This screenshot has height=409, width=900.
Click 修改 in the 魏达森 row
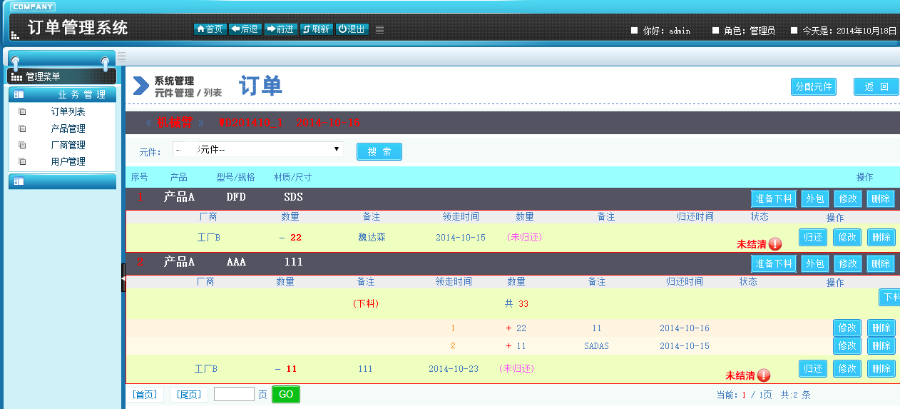[x=847, y=237]
